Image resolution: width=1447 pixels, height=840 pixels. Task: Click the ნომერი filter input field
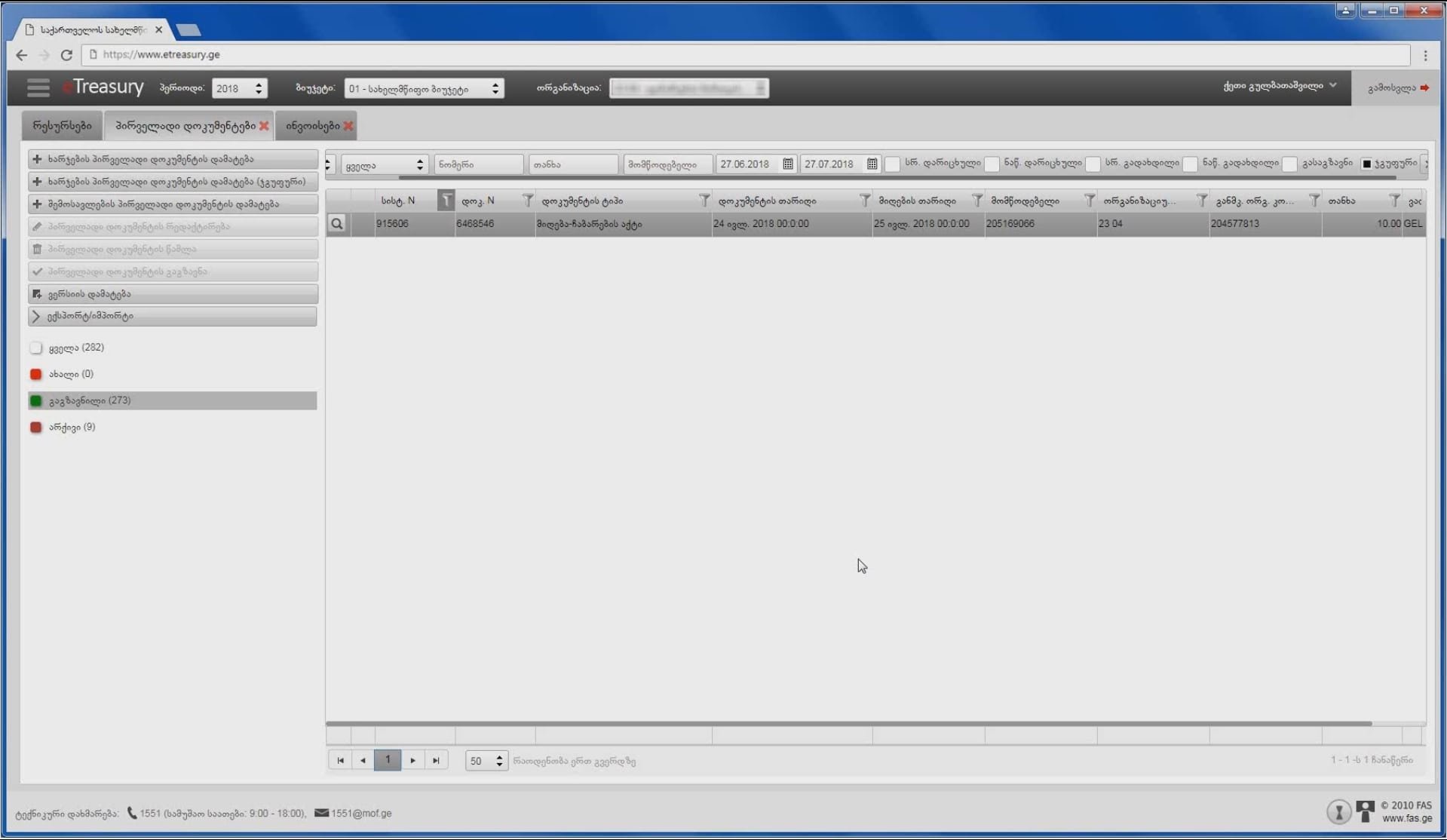[x=478, y=164]
